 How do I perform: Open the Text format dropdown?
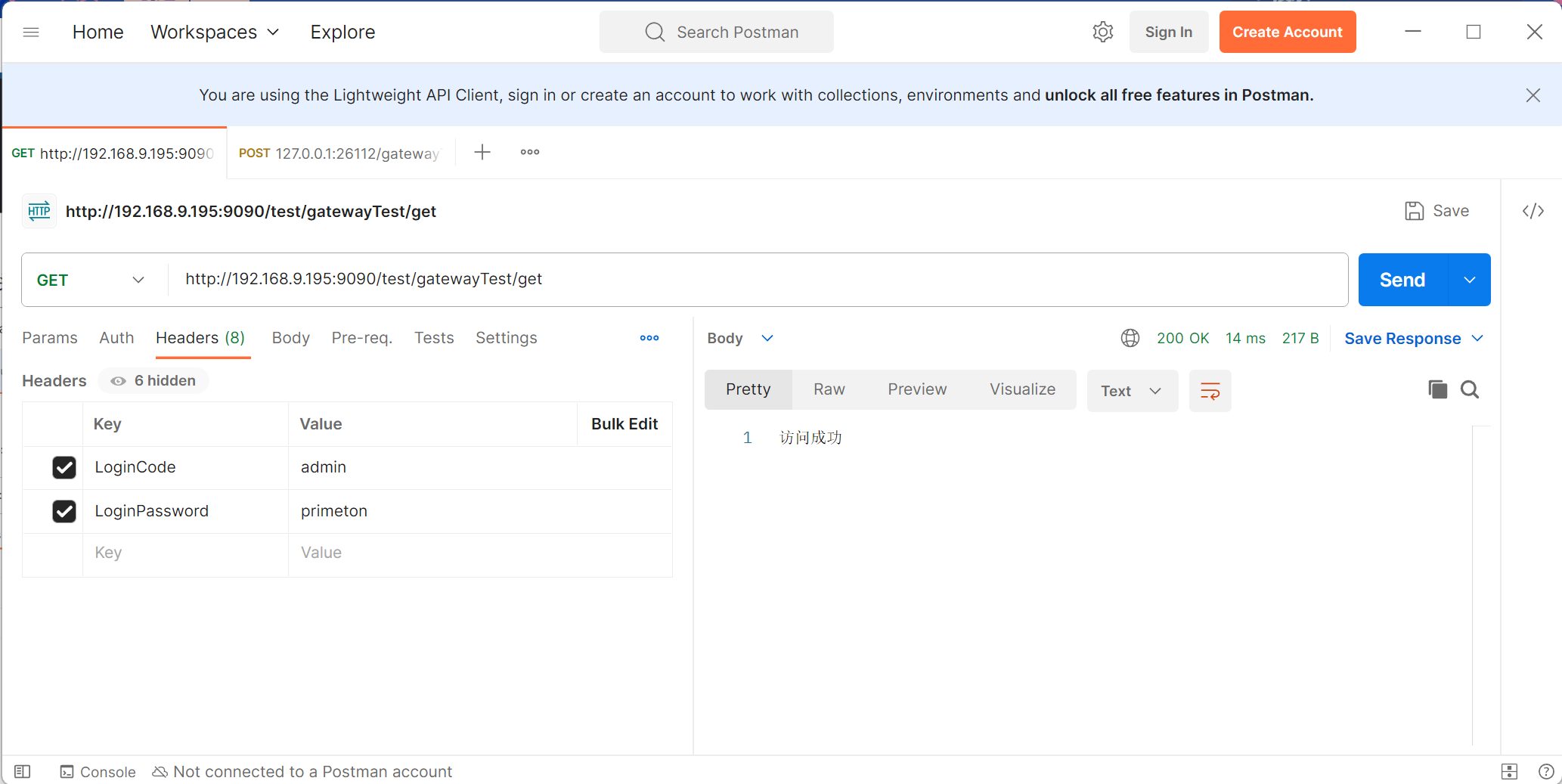(x=1131, y=391)
